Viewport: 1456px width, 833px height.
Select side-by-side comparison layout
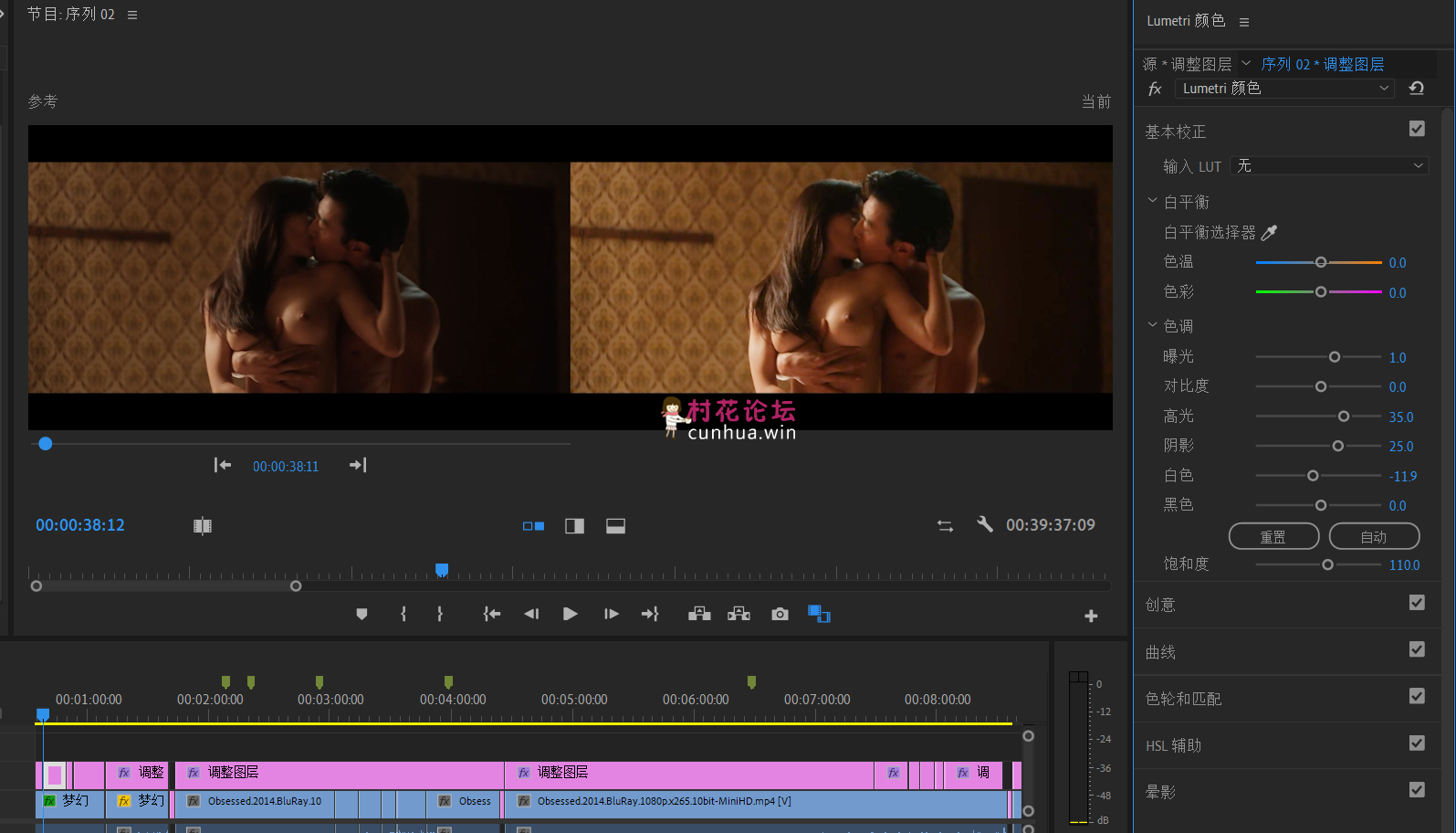coord(533,526)
